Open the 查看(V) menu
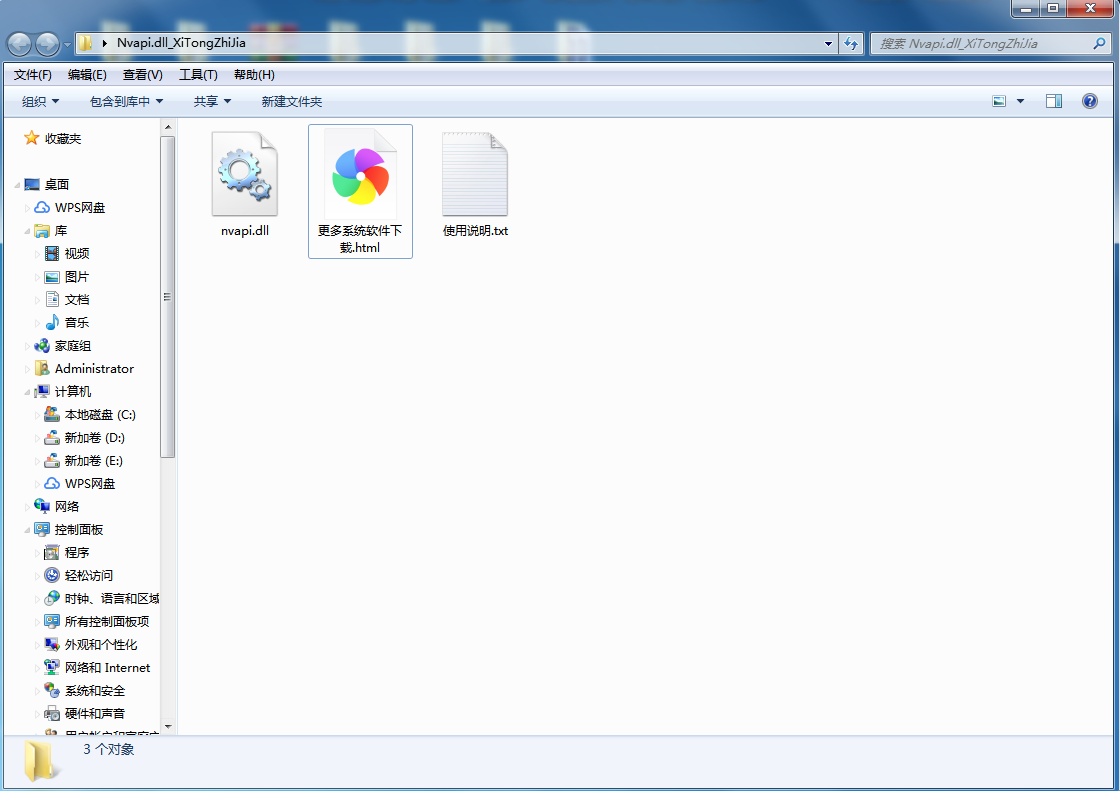1120x791 pixels. (143, 74)
